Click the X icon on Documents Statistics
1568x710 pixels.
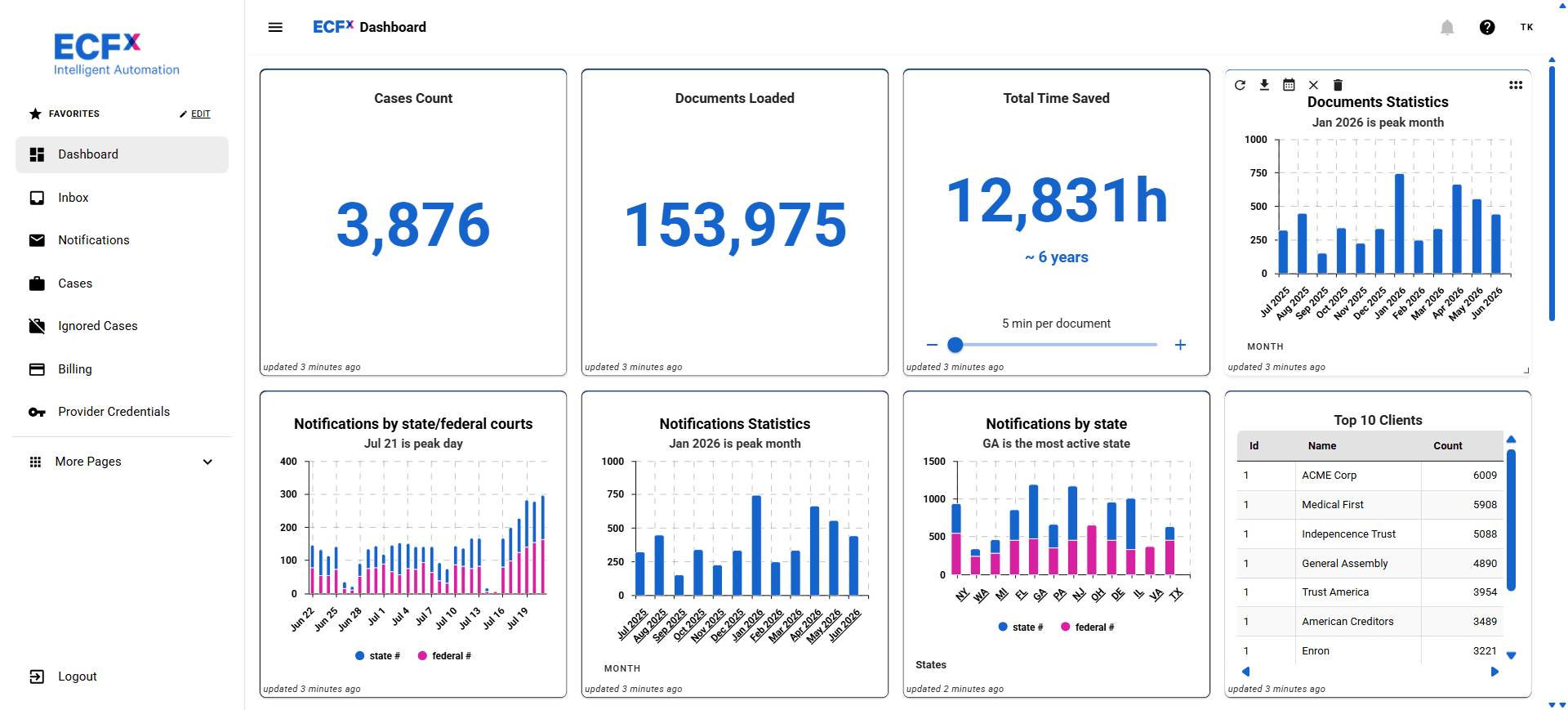tap(1313, 85)
